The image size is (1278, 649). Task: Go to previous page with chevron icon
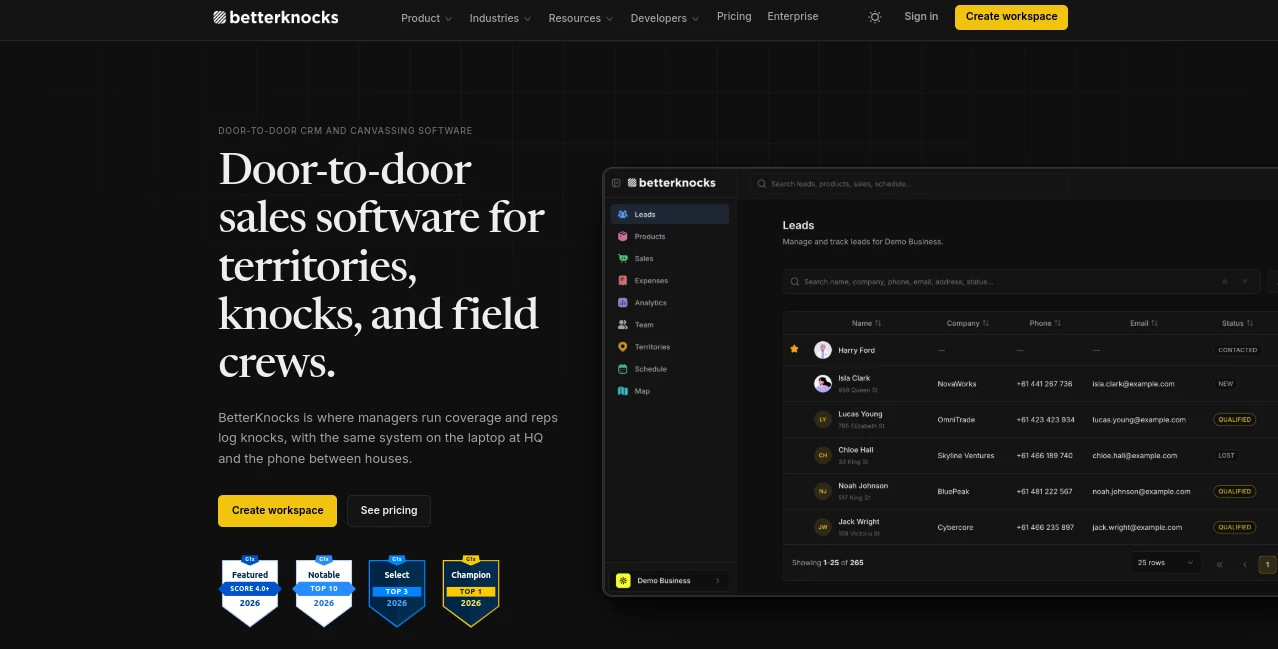(x=1245, y=564)
